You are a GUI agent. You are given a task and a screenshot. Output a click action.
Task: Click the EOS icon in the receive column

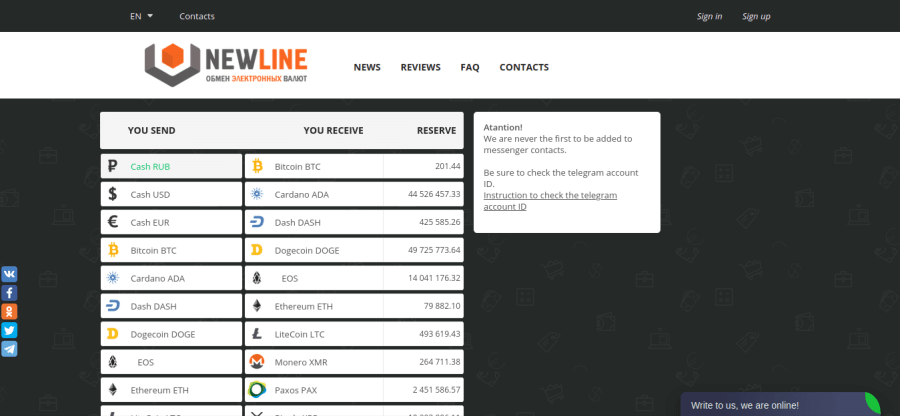click(257, 278)
